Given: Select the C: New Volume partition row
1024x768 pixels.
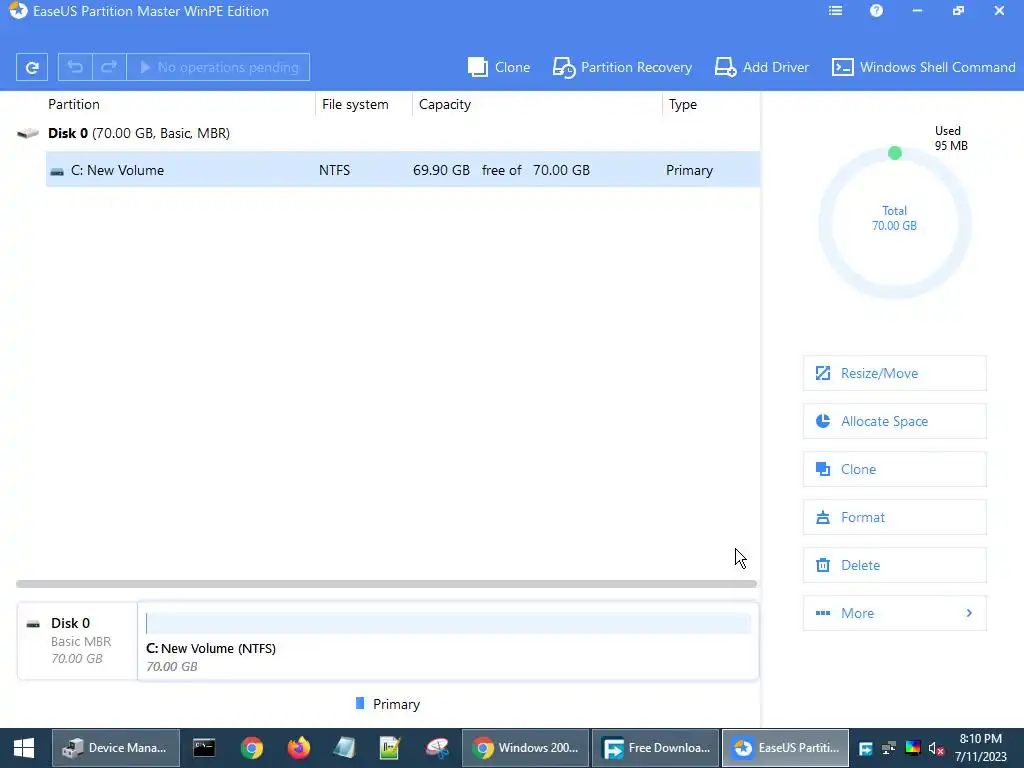Looking at the screenshot, I should click(x=402, y=170).
